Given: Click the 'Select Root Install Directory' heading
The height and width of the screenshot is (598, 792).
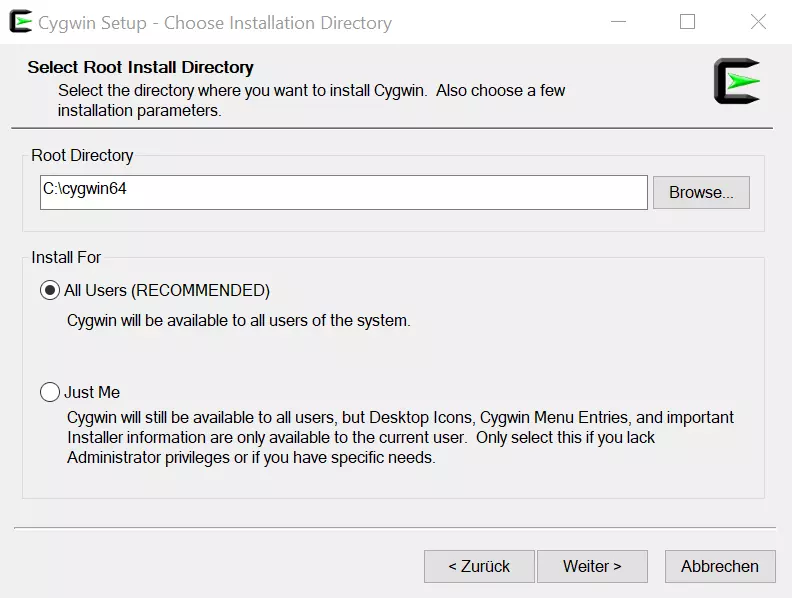Looking at the screenshot, I should 140,67.
